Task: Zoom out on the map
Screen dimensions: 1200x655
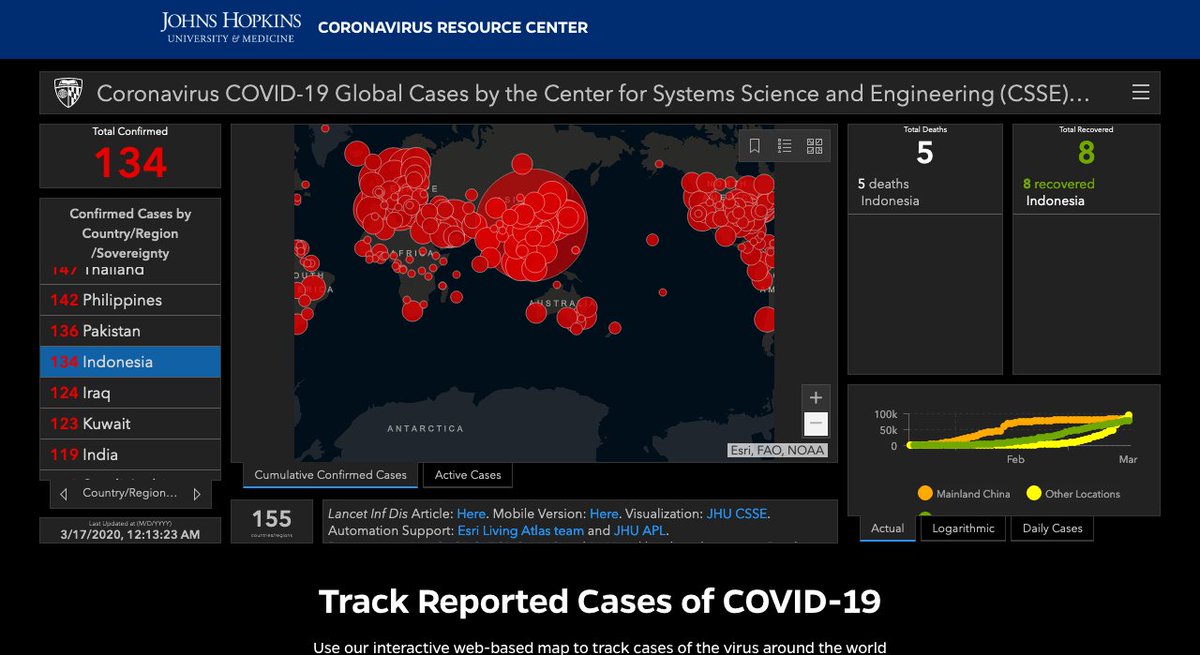Action: (x=816, y=423)
